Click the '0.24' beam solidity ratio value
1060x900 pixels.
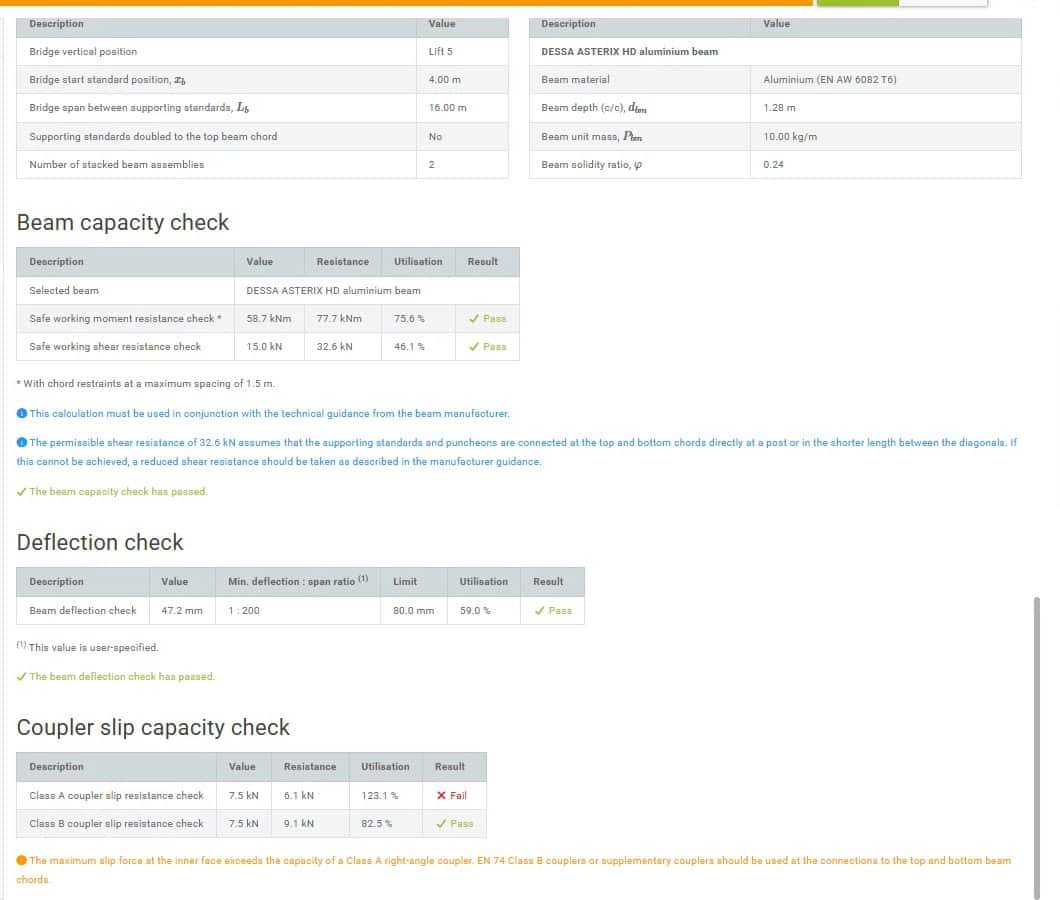click(x=773, y=164)
